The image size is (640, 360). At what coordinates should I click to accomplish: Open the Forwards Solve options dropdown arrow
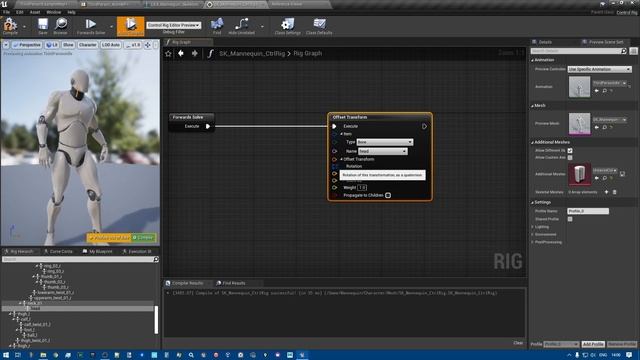point(111,27)
